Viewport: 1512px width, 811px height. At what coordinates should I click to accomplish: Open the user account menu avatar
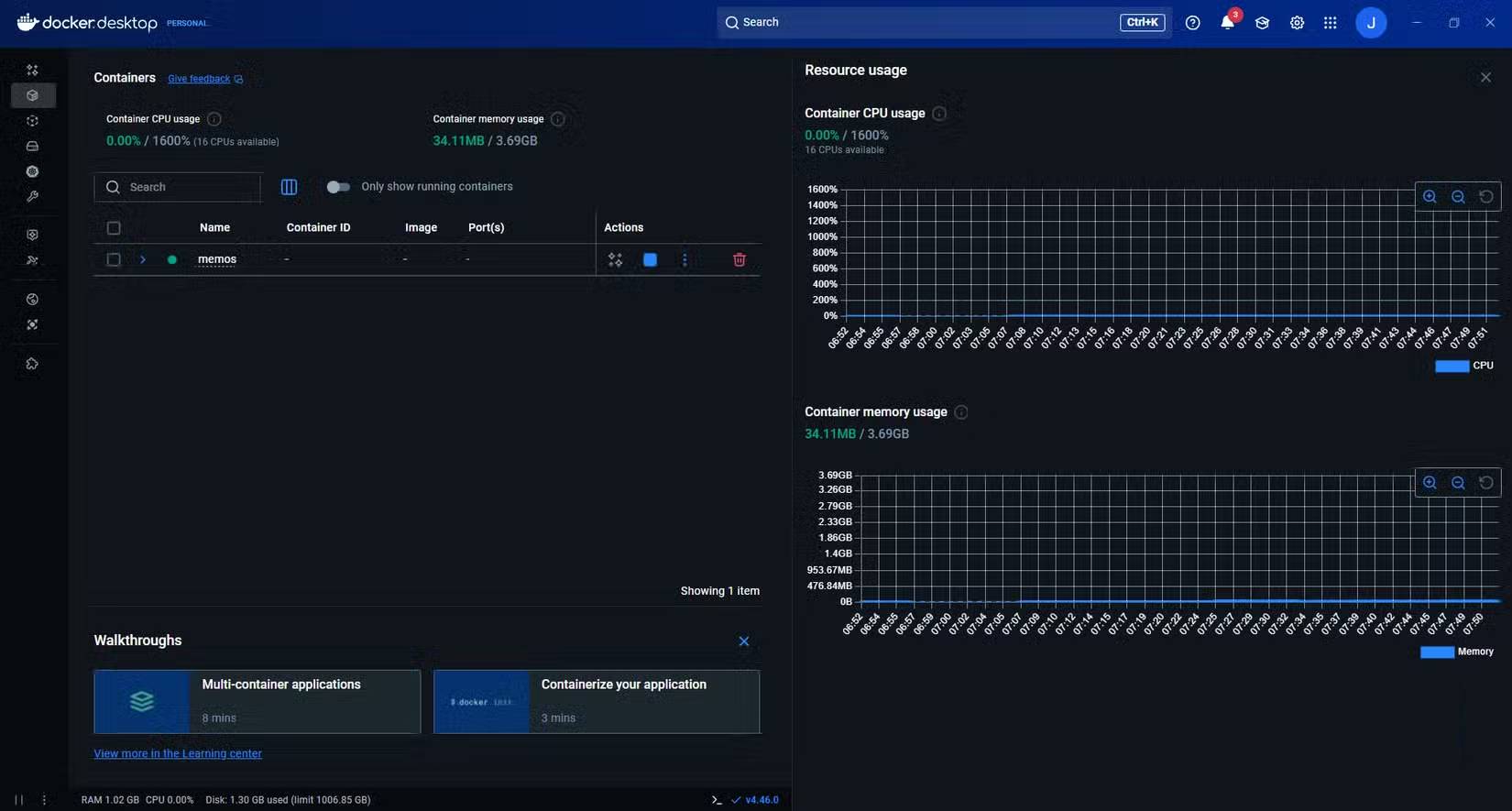1371,23
